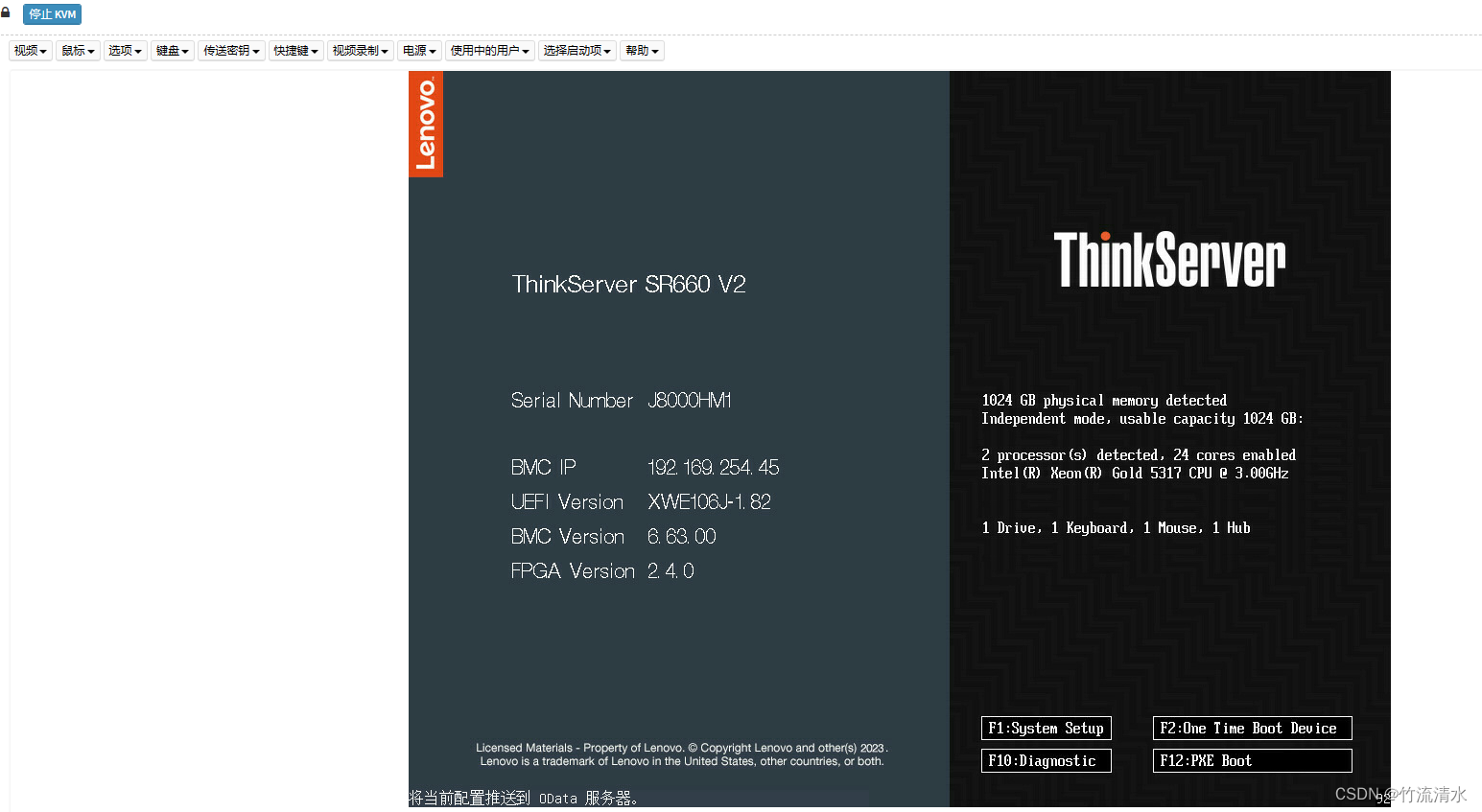Open the 视频 dropdown menu
Screen dimensions: 1482x812
(x=31, y=51)
